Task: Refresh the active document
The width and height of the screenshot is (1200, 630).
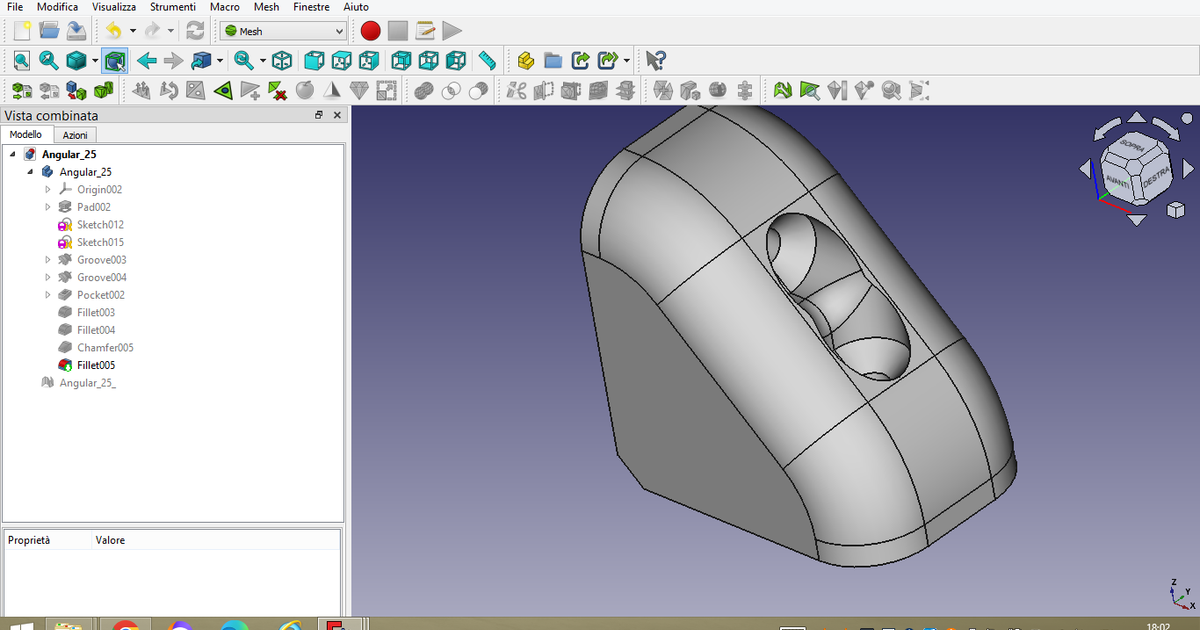Action: click(194, 30)
